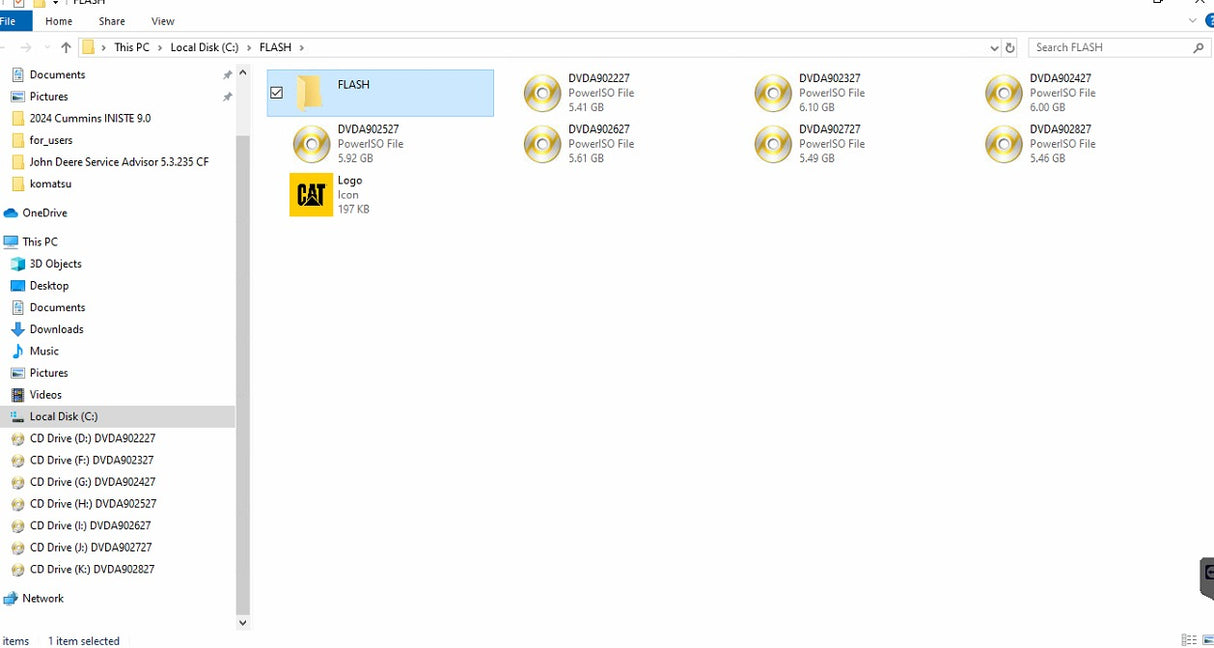Open Downloads in the navigation pane
Image resolution: width=1214 pixels, height=648 pixels.
pyautogui.click(x=56, y=330)
